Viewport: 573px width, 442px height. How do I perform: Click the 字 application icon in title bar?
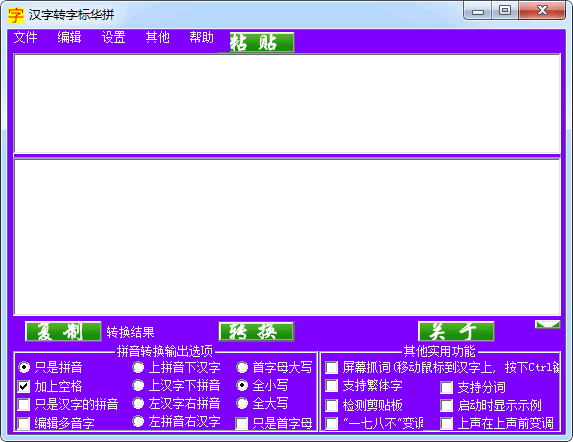pyautogui.click(x=16, y=15)
